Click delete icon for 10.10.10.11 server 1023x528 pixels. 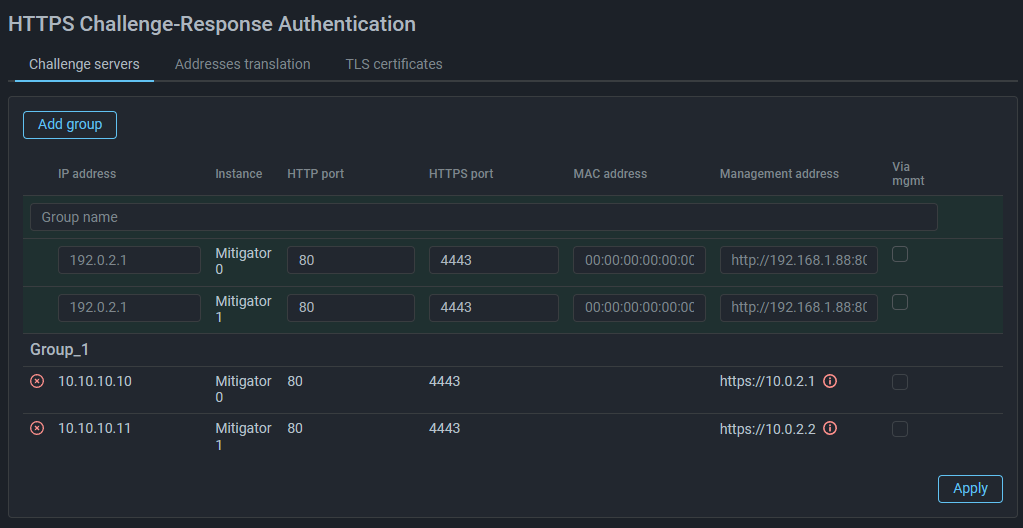pyautogui.click(x=37, y=428)
